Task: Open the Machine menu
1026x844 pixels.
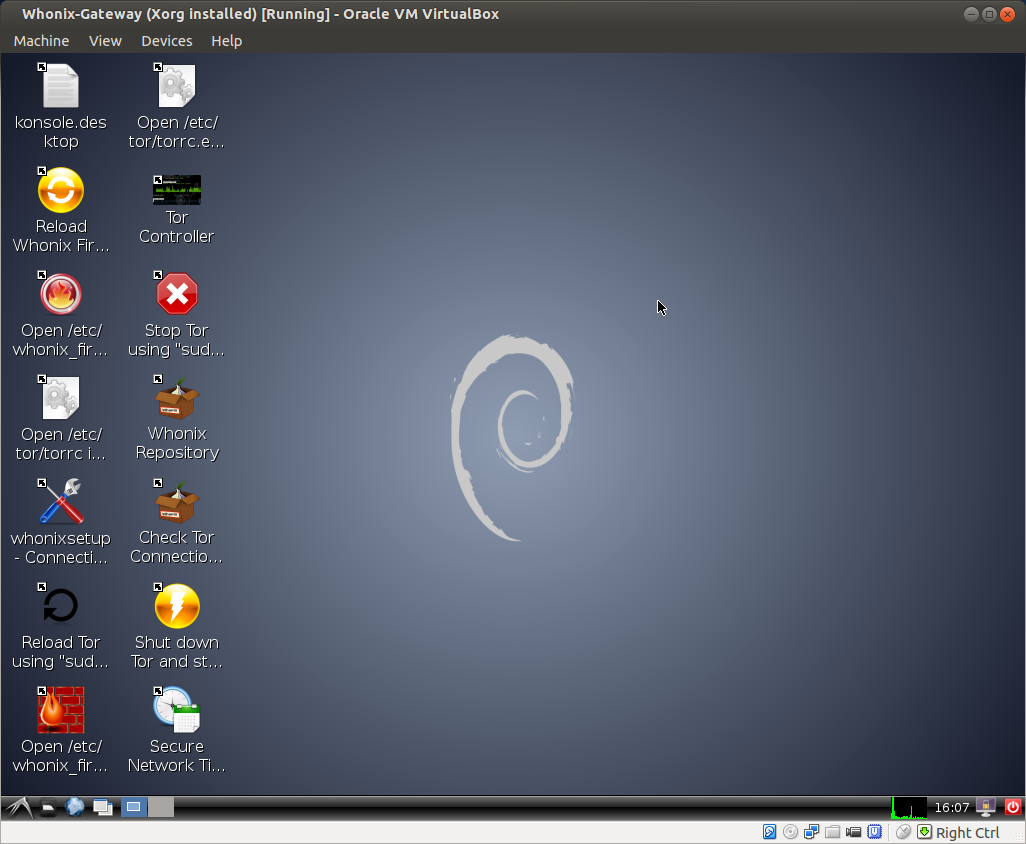Action: tap(41, 41)
